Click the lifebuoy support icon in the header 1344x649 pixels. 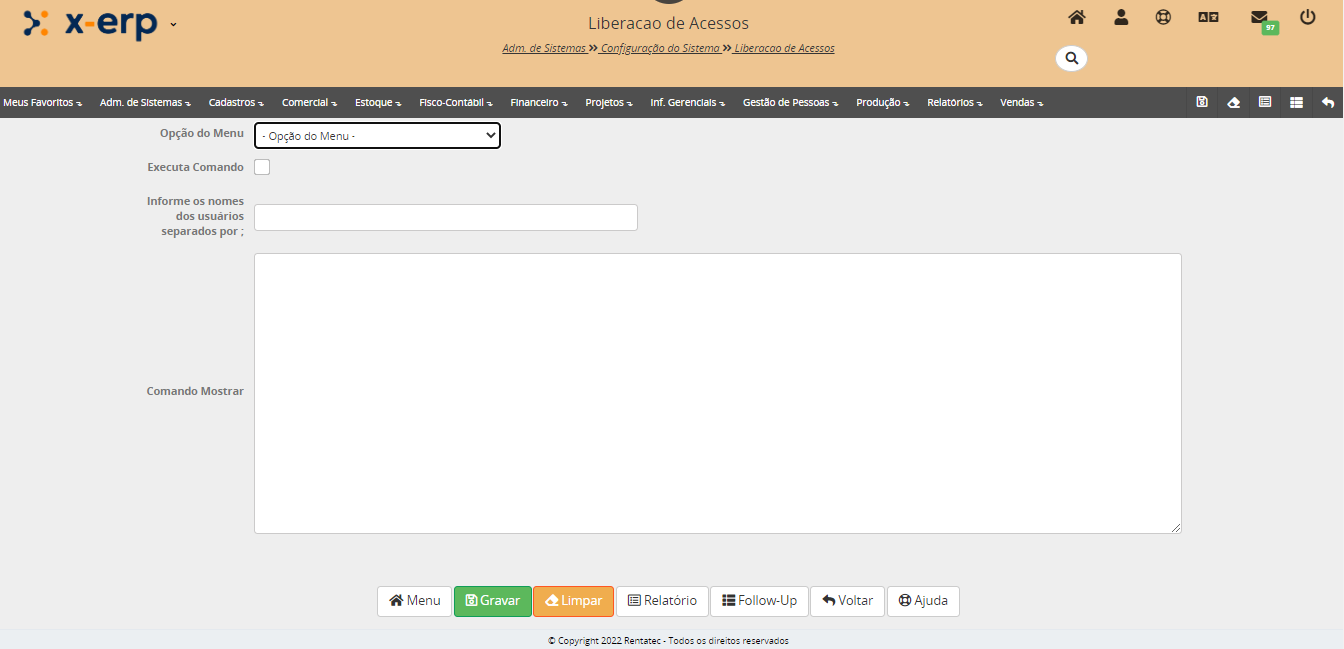tap(1163, 17)
